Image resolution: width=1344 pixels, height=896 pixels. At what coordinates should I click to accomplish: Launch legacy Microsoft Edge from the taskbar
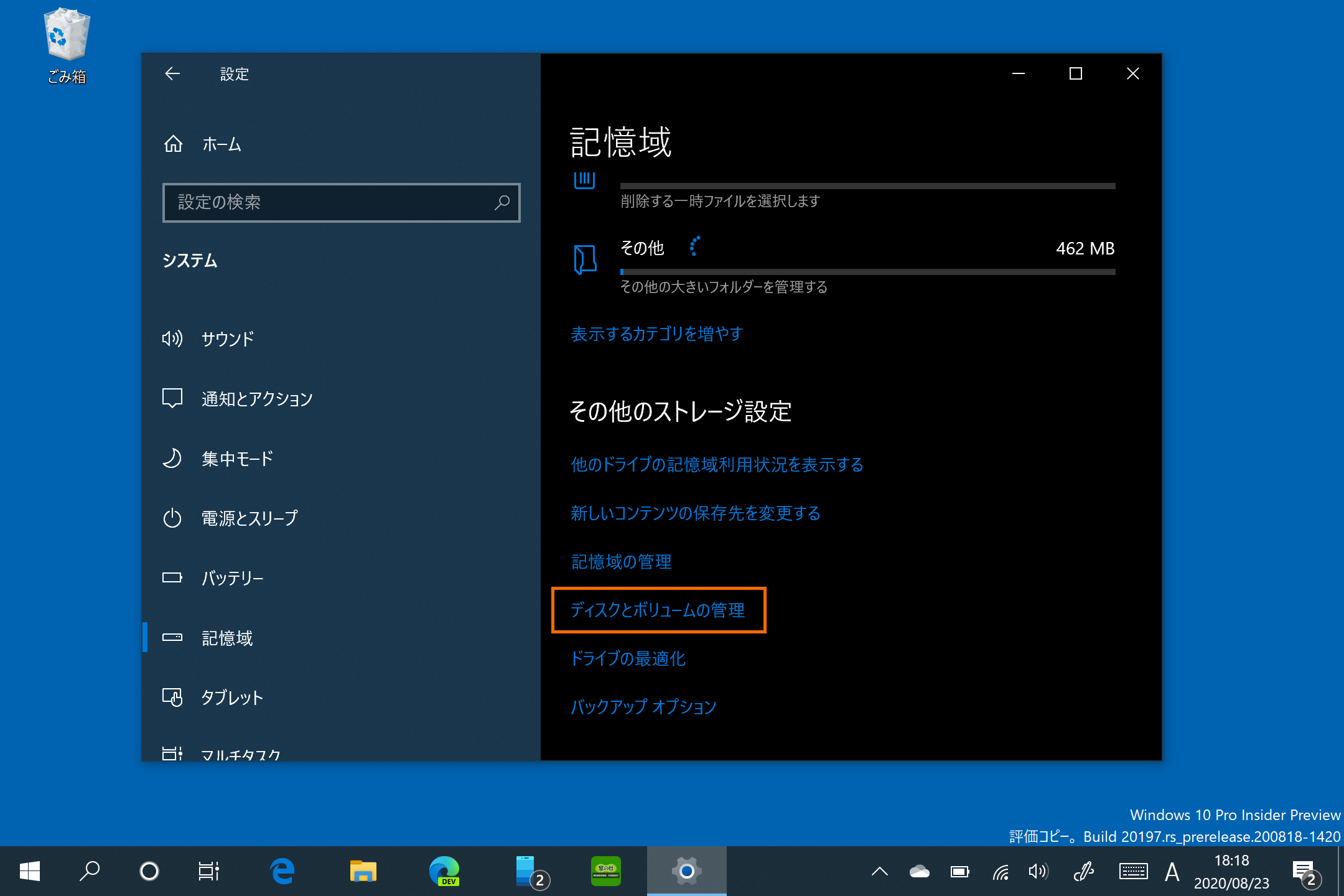[x=283, y=870]
